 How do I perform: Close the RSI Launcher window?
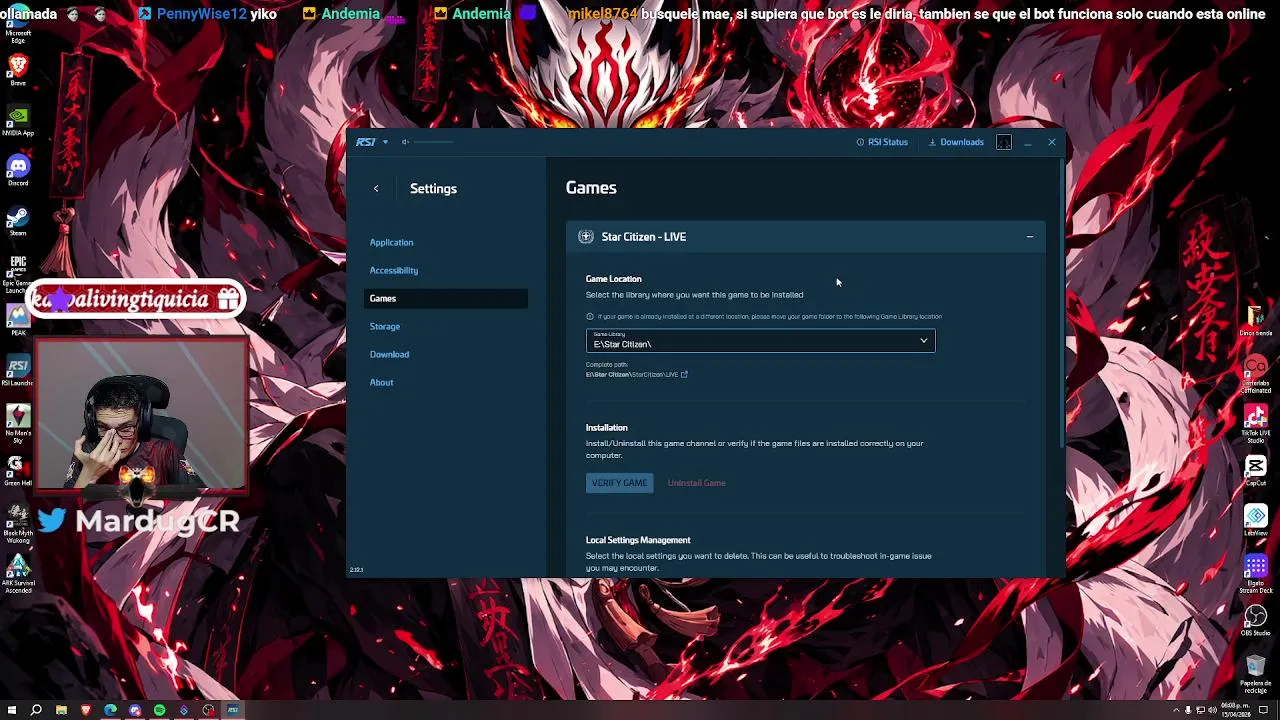(1052, 142)
